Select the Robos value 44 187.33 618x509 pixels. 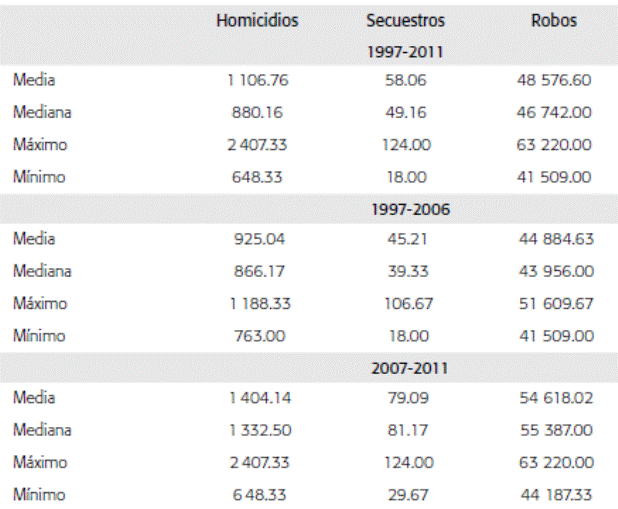553,495
